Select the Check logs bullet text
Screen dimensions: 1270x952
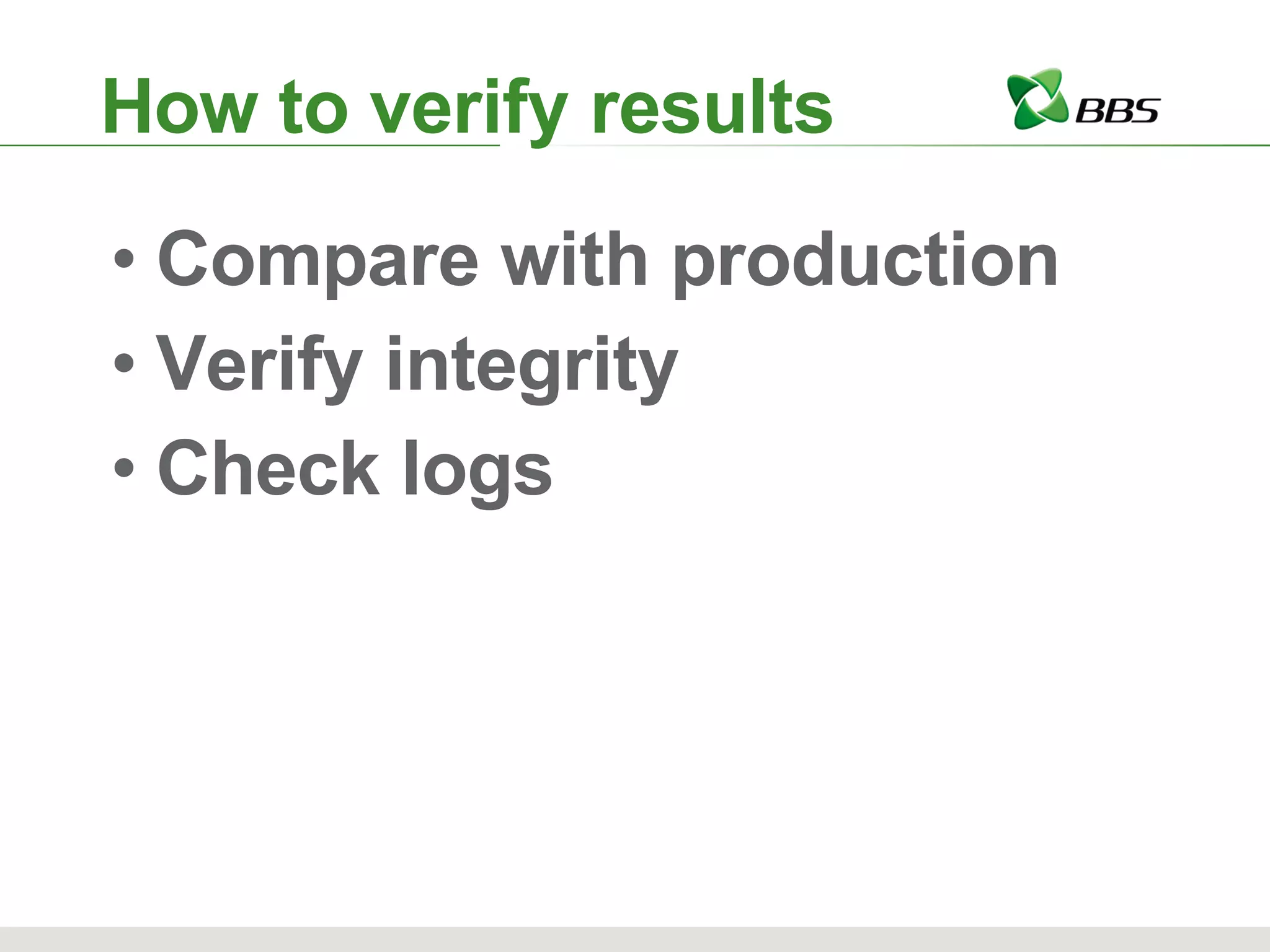pyautogui.click(x=355, y=471)
